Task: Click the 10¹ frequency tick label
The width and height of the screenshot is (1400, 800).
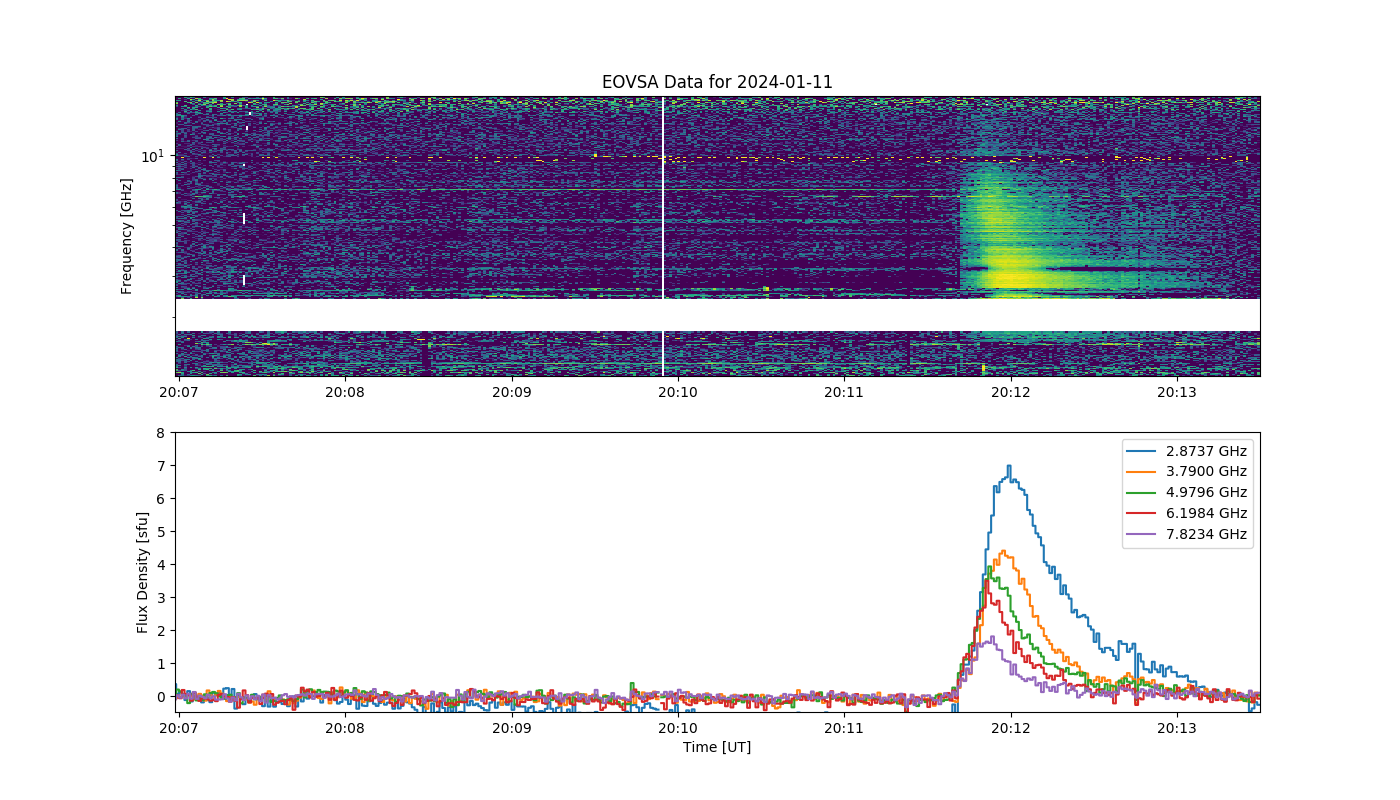Action: 153,156
